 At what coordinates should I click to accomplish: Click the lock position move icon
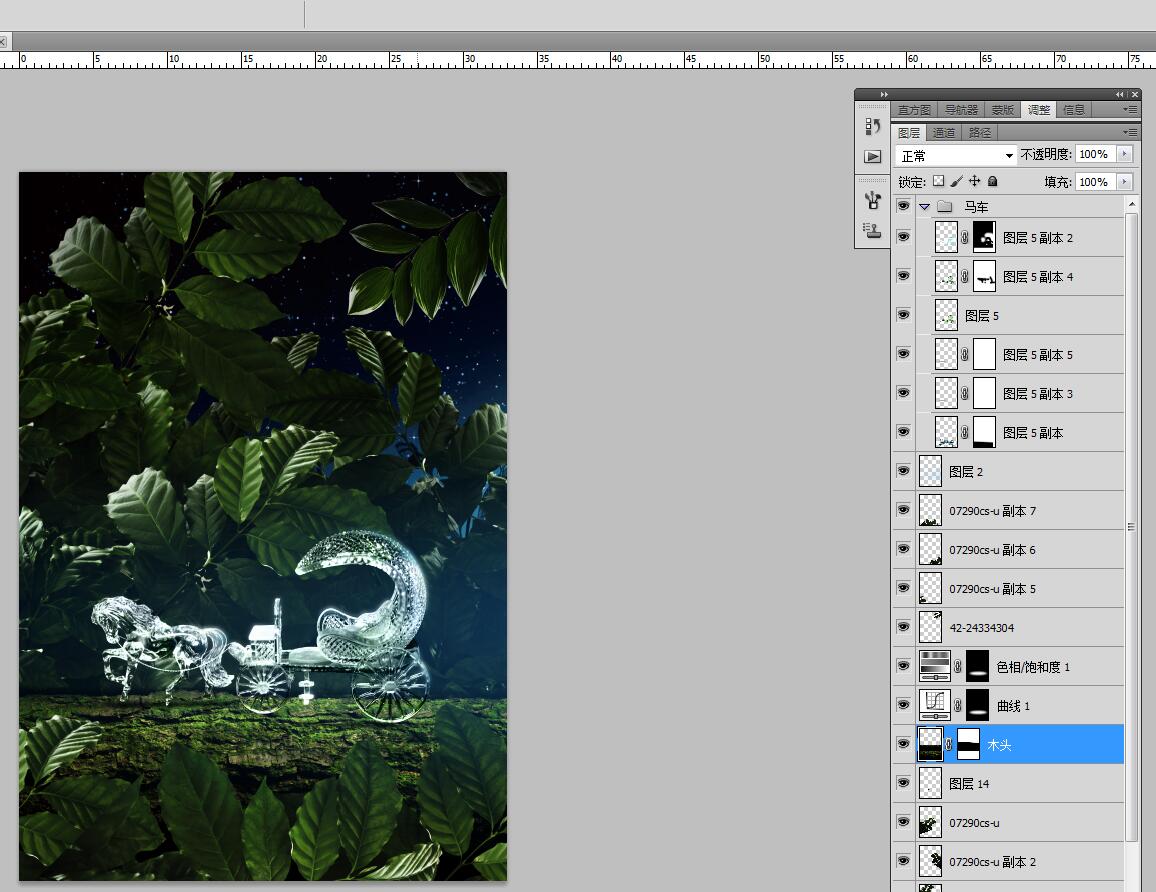point(975,181)
